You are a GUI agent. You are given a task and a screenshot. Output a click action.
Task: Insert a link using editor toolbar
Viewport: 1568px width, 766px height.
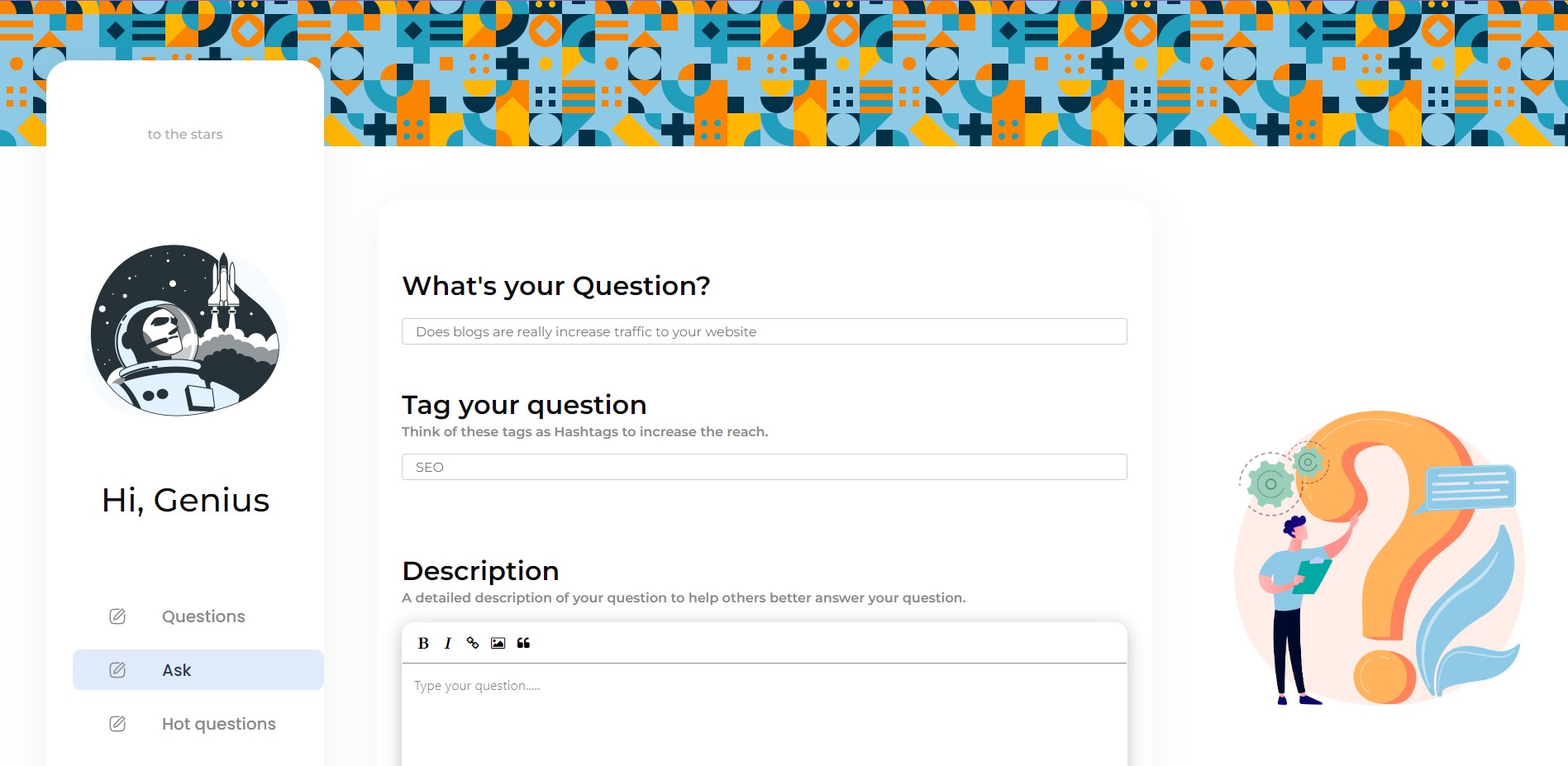click(473, 643)
